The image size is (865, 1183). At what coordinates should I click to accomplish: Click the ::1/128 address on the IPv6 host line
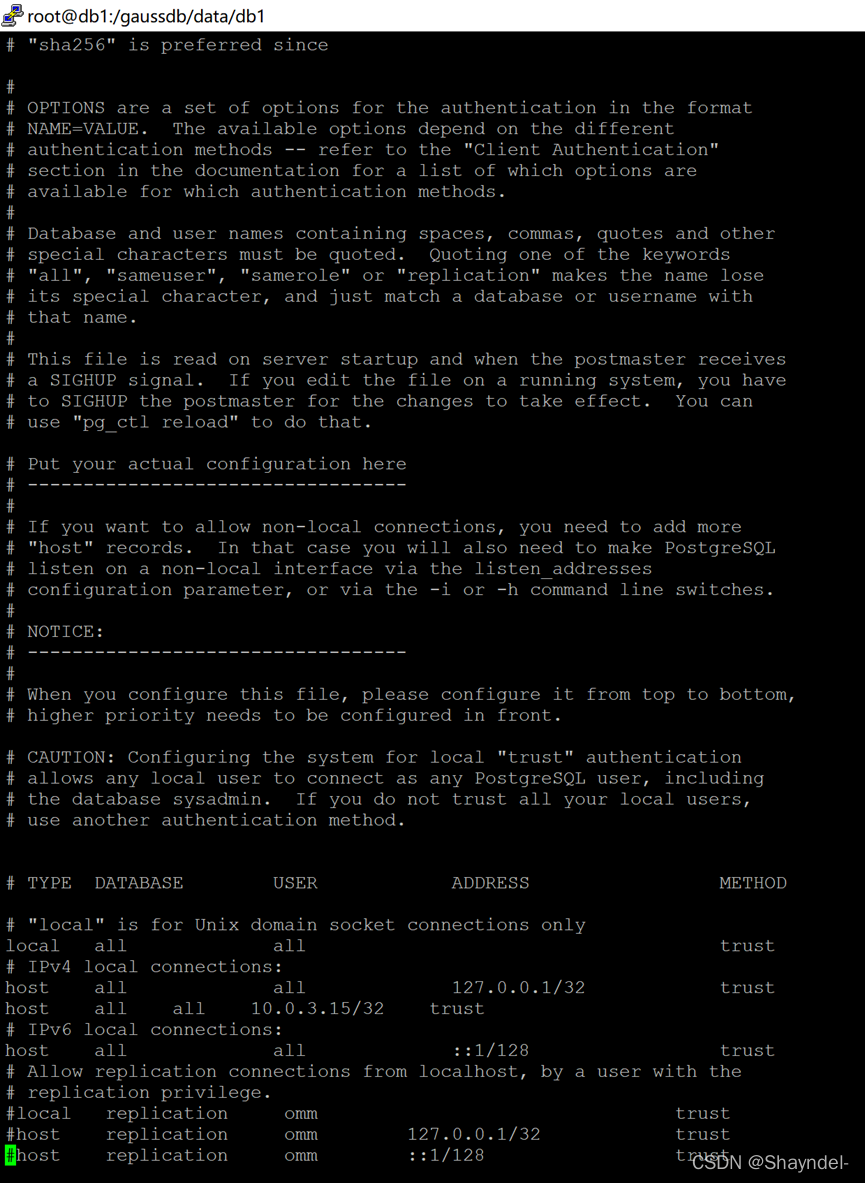490,1050
